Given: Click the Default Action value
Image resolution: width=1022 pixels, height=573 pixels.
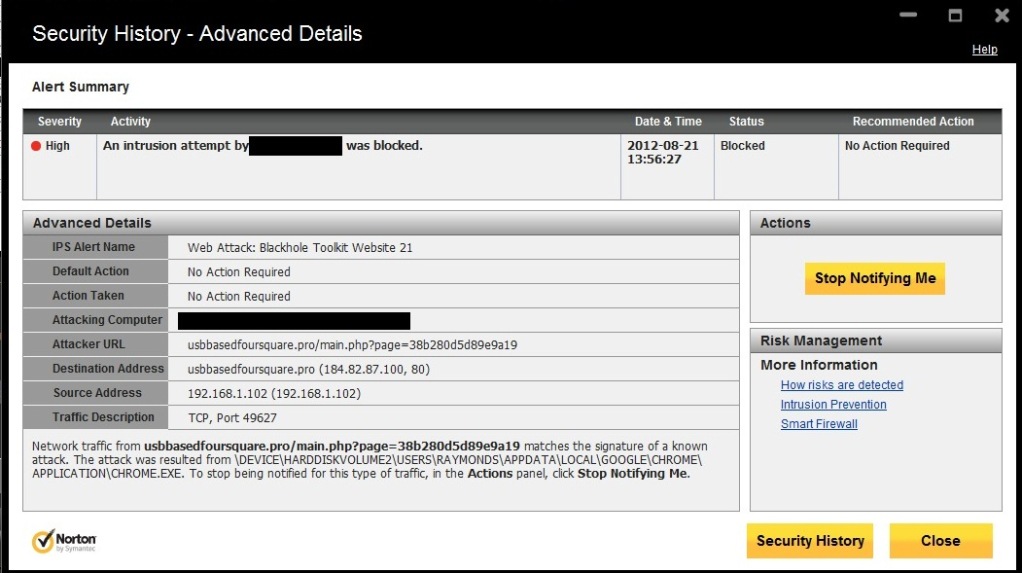Looking at the screenshot, I should [x=239, y=272].
